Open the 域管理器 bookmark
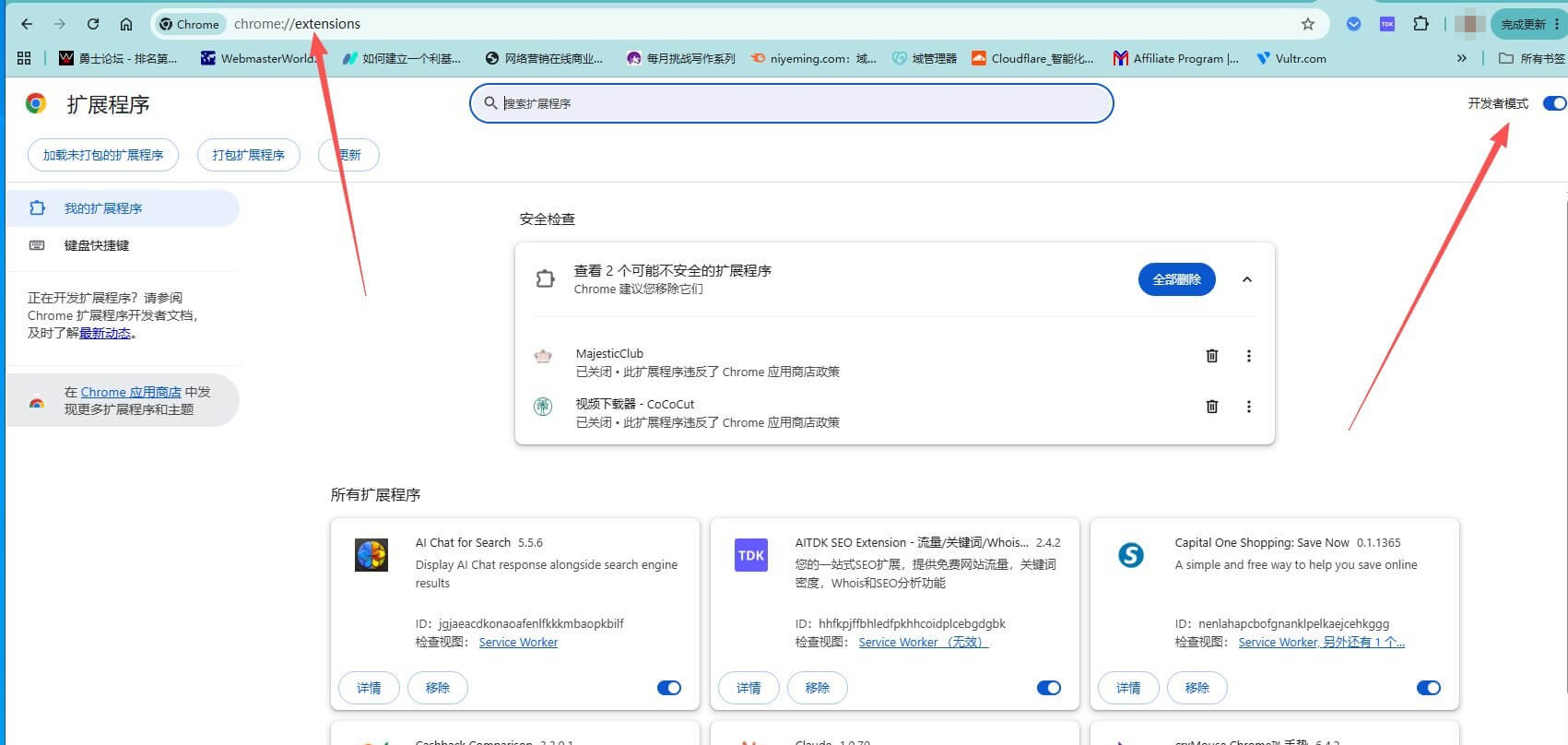 925,58
